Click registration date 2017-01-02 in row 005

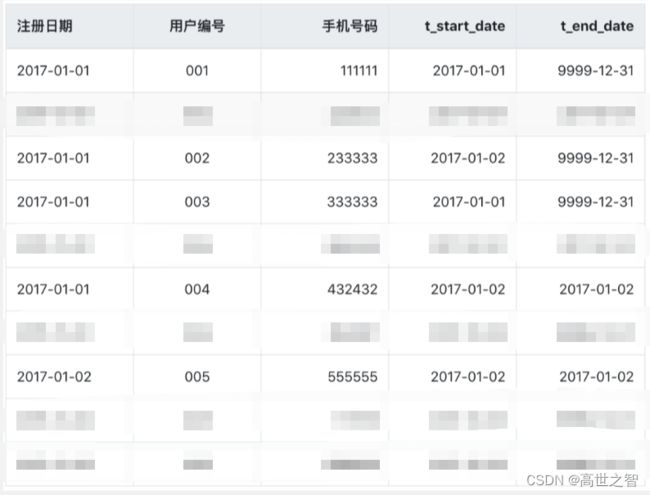(54, 376)
